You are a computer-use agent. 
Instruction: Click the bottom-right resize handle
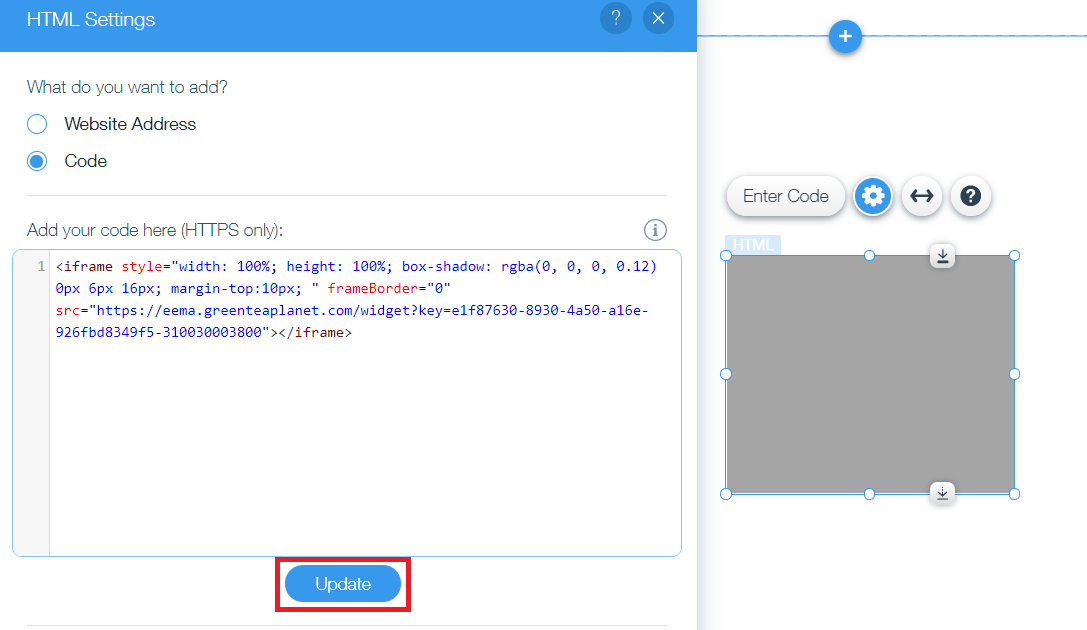pyautogui.click(x=1014, y=494)
